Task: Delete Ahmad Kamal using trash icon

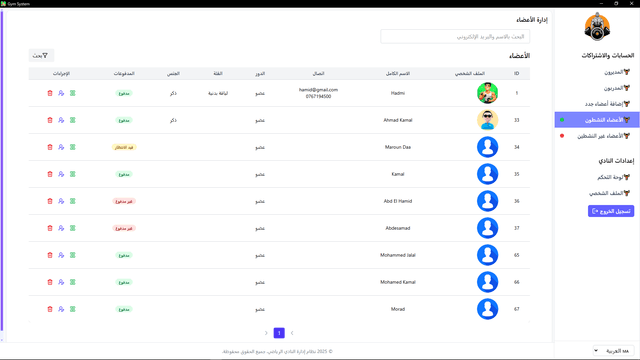Action: point(50,120)
